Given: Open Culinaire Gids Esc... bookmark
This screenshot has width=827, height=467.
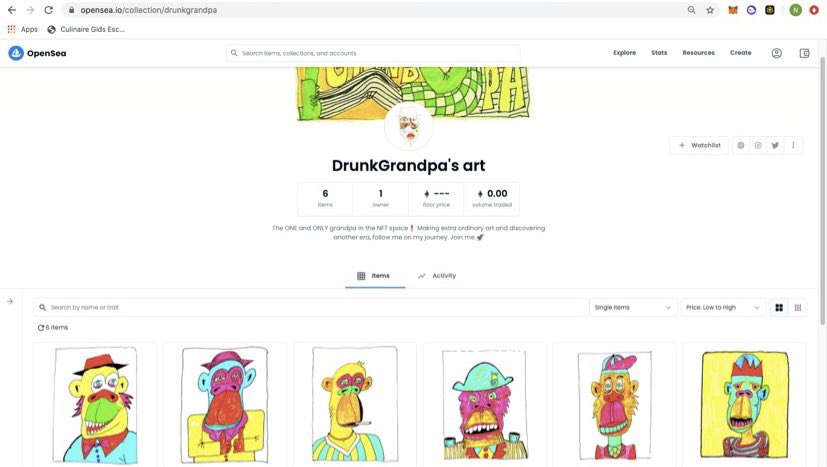Looking at the screenshot, I should click(86, 30).
